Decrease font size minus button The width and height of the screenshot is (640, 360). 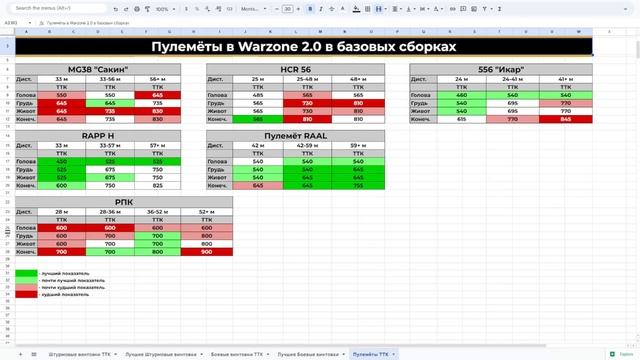pyautogui.click(x=277, y=9)
